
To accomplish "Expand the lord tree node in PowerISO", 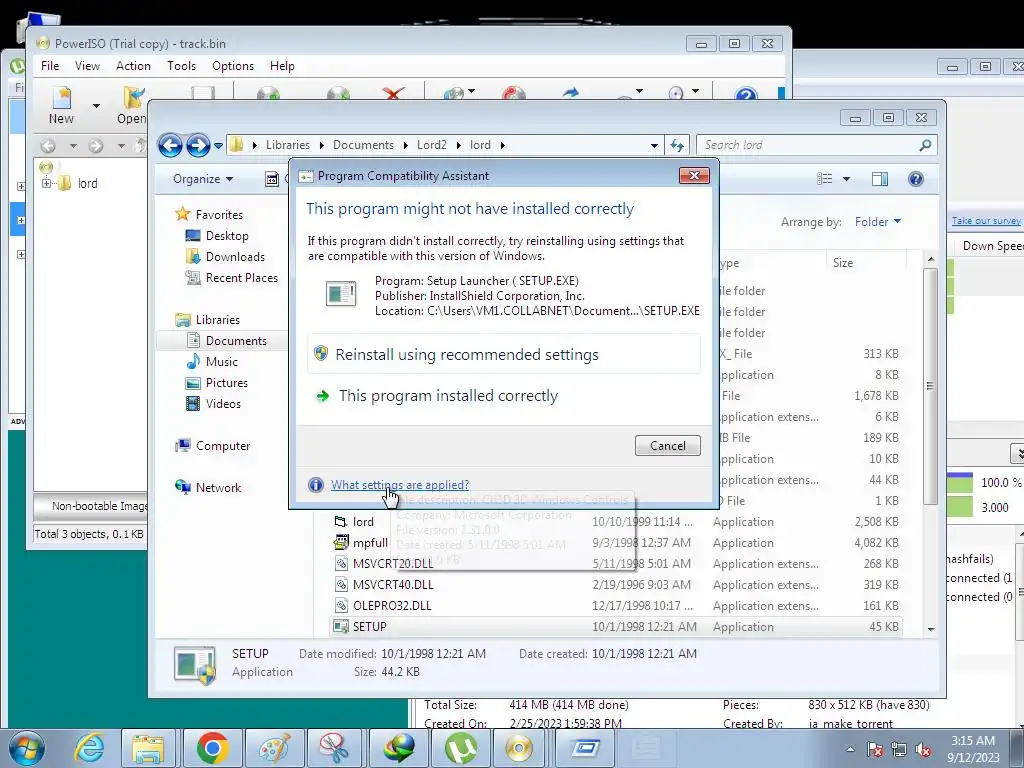I will [46, 184].
